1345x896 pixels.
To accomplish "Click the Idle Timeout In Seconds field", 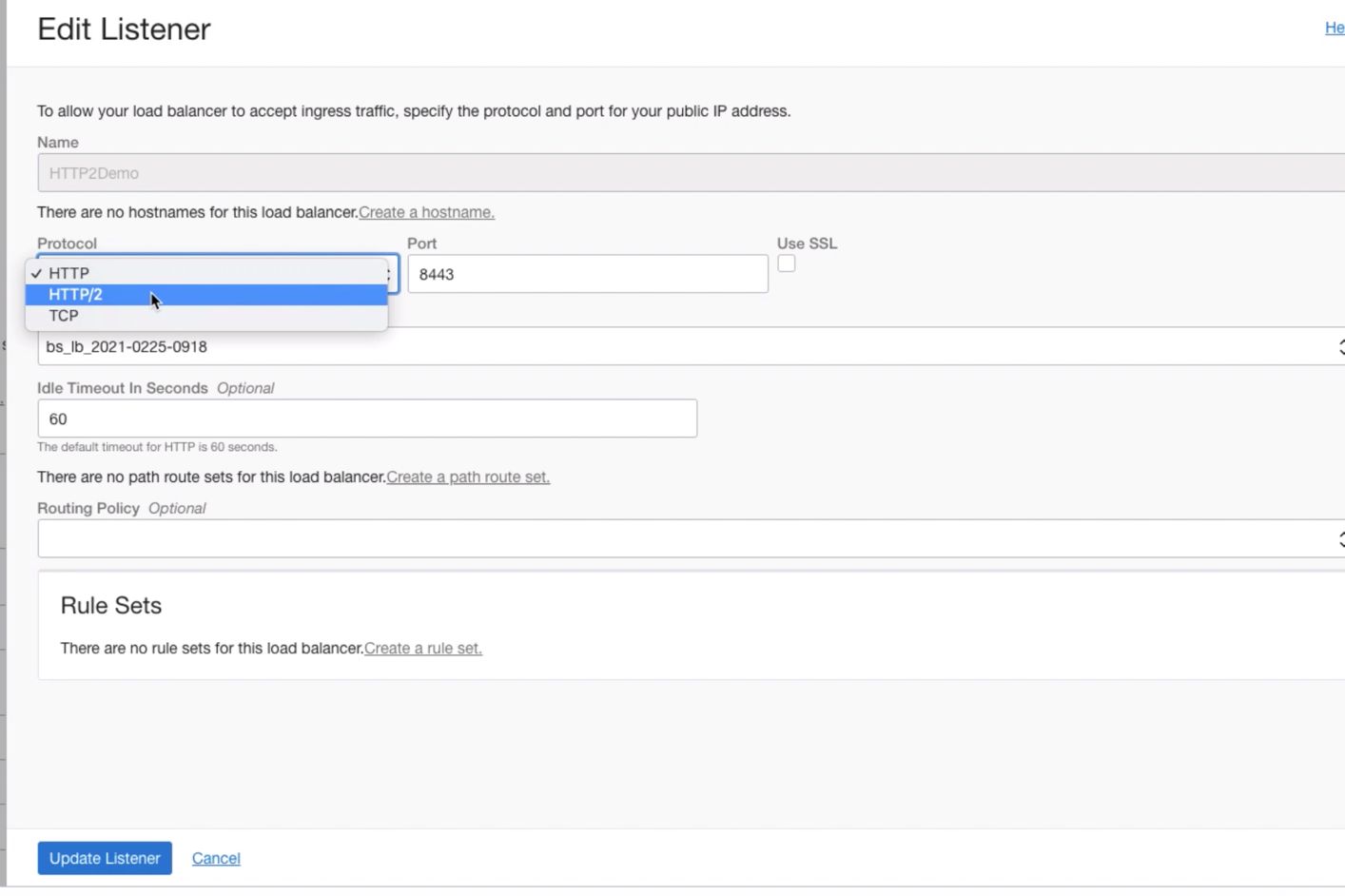I will click(x=367, y=419).
